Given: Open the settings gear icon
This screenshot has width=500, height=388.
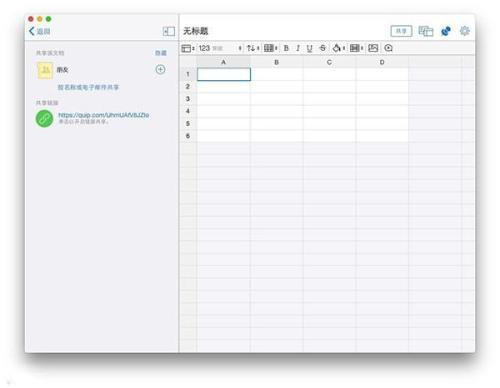Looking at the screenshot, I should [465, 31].
